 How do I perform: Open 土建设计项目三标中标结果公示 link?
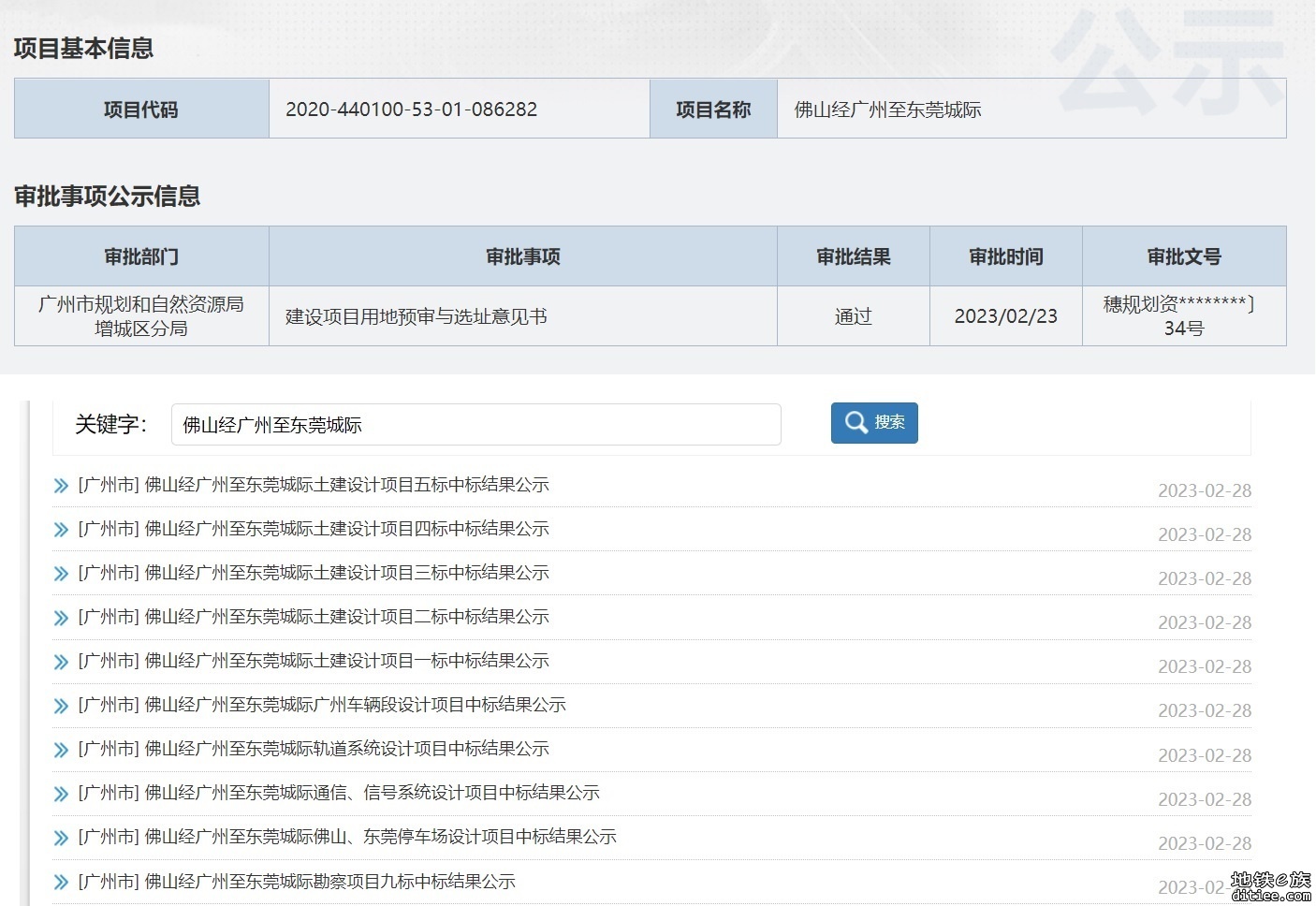(314, 573)
